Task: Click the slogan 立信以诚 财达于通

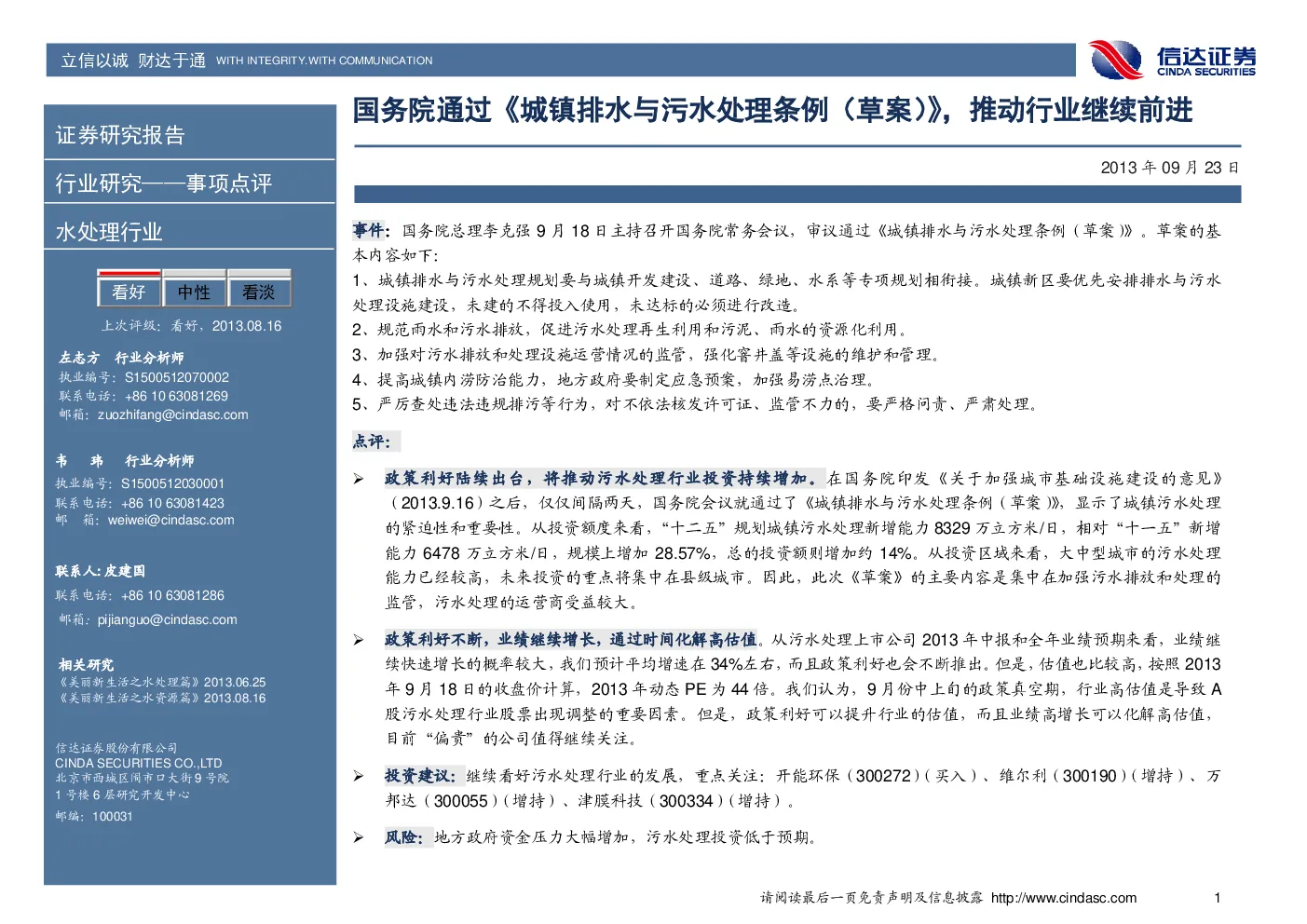Action: [x=133, y=61]
